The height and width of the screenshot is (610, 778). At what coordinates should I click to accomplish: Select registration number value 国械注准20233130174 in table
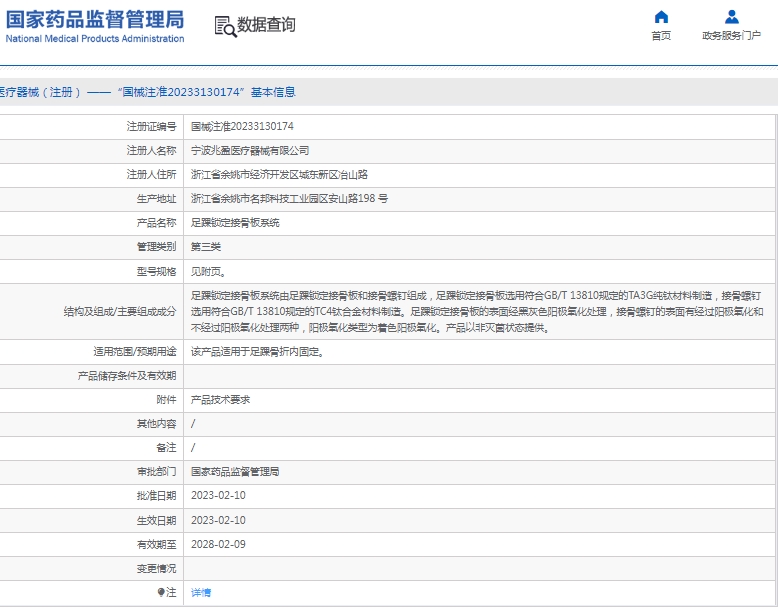tap(242, 127)
